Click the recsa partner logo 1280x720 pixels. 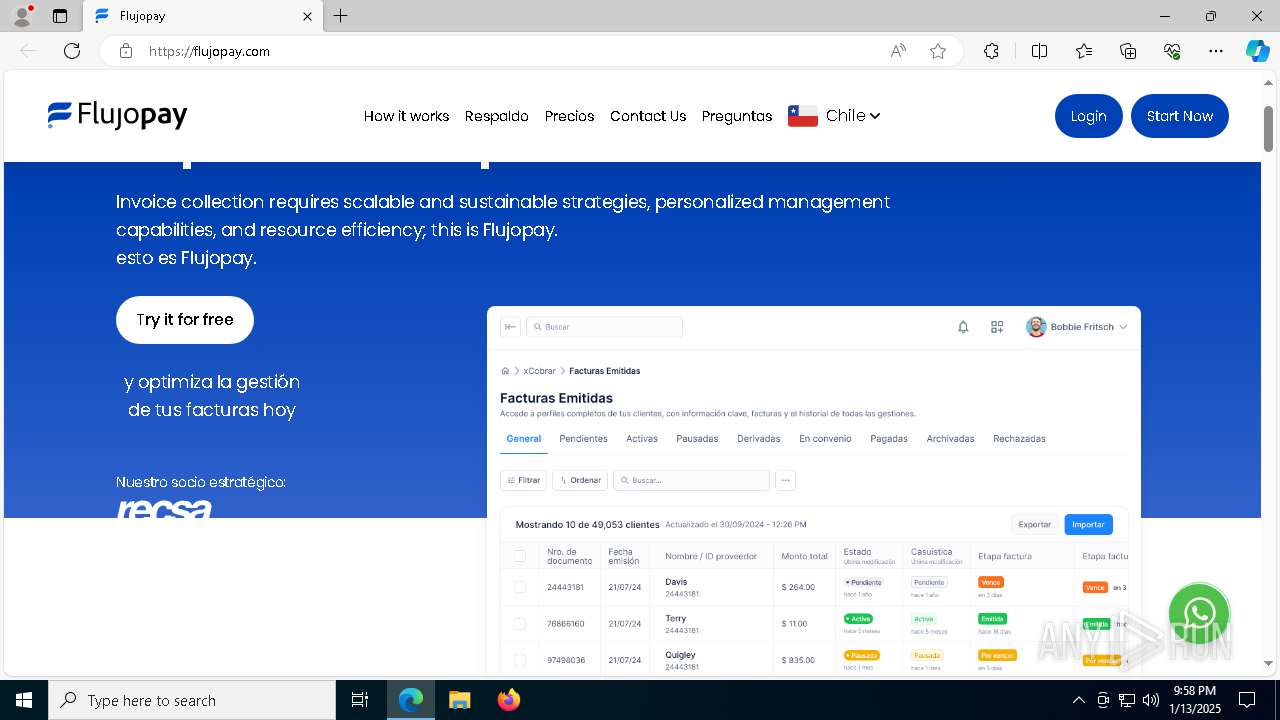point(164,508)
